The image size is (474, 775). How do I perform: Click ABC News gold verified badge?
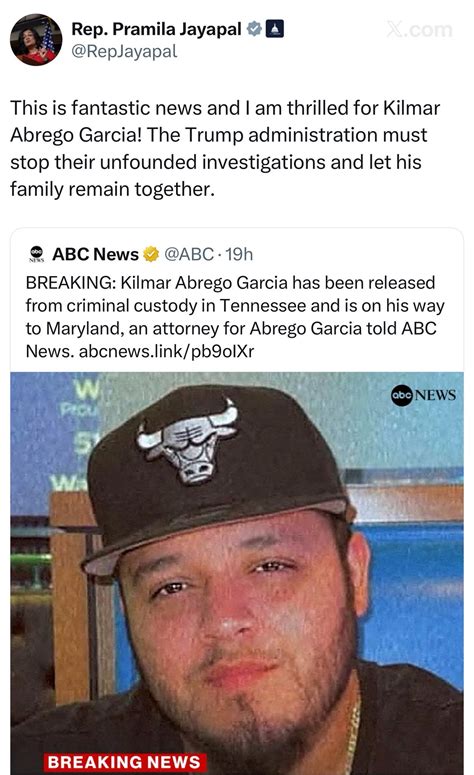[x=151, y=254]
